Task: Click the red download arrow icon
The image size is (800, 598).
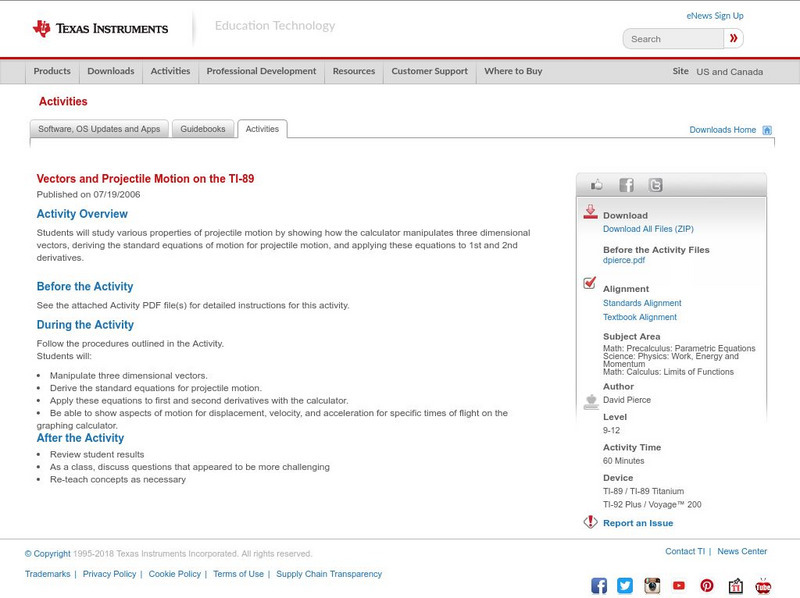Action: coord(590,212)
